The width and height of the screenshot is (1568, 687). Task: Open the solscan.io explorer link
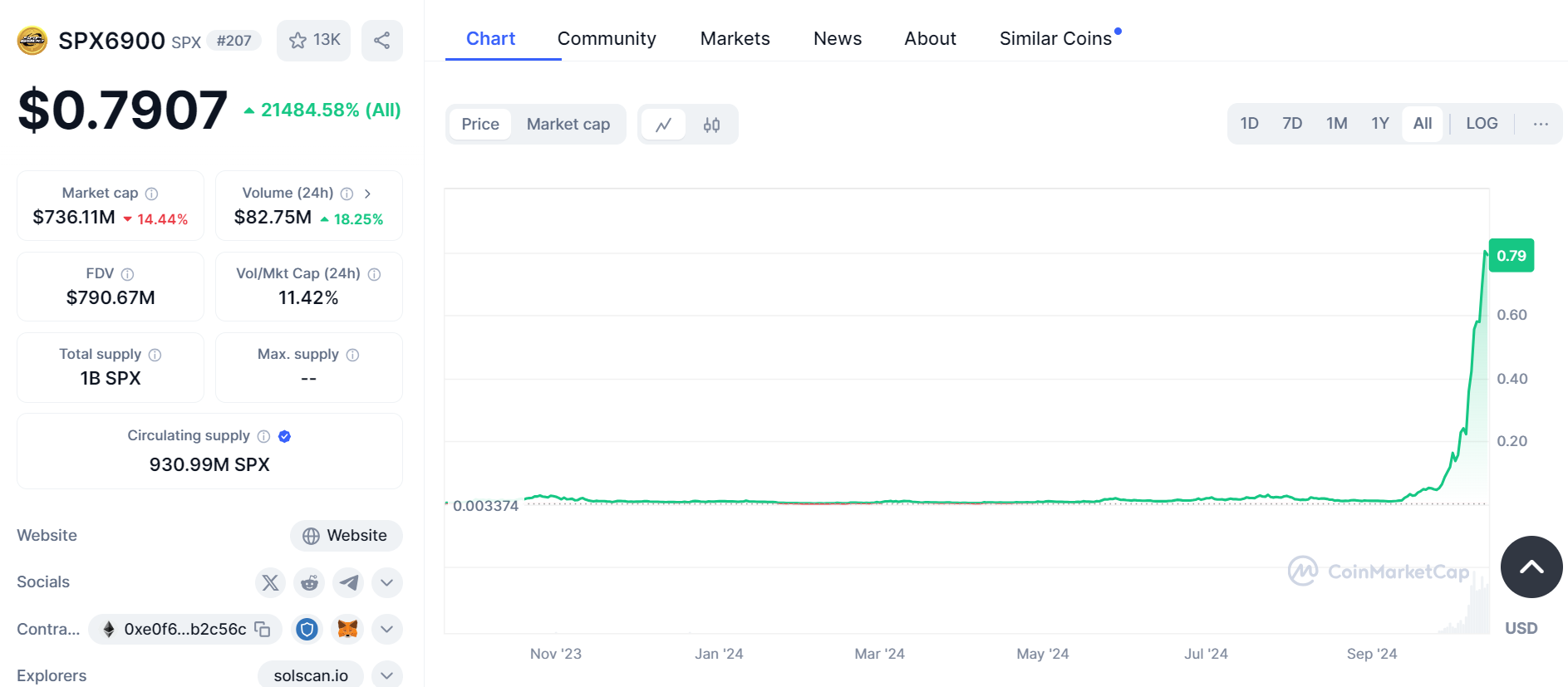(311, 675)
